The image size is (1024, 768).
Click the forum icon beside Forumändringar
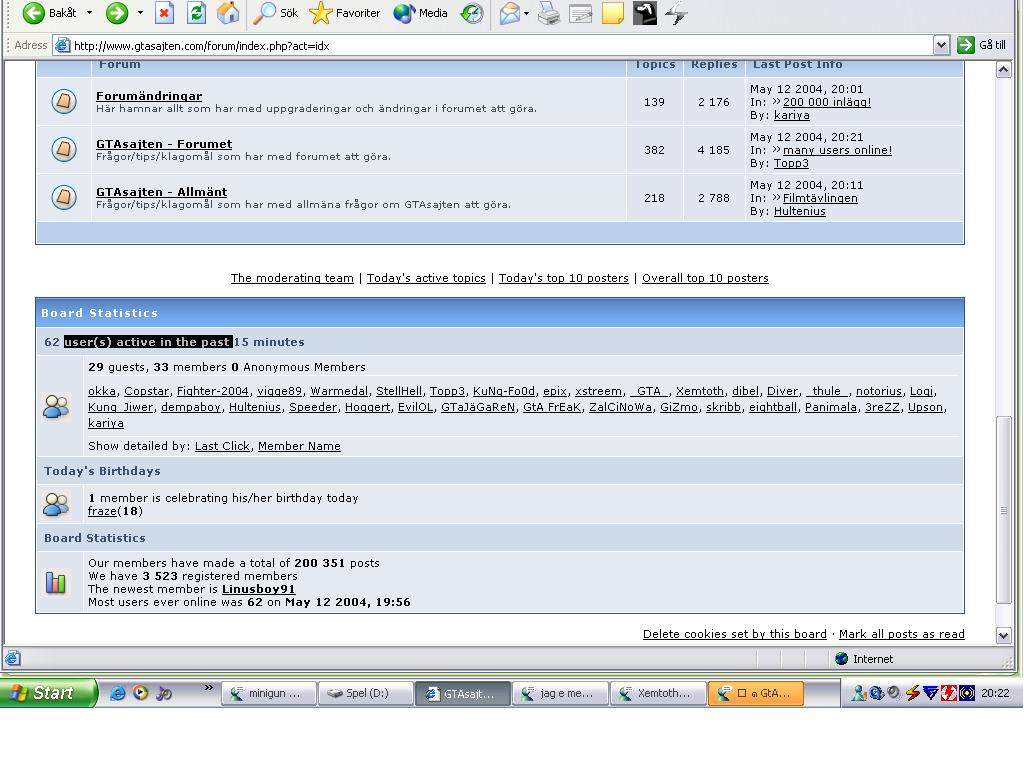(64, 101)
